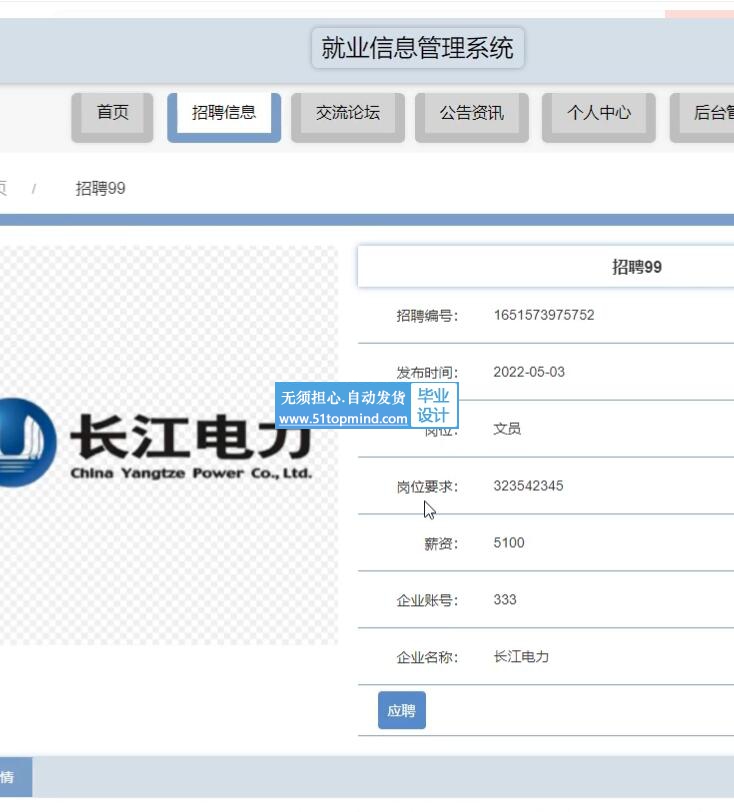The height and width of the screenshot is (812, 734).
Task: Open the 公告资讯 tab
Action: coord(471,118)
